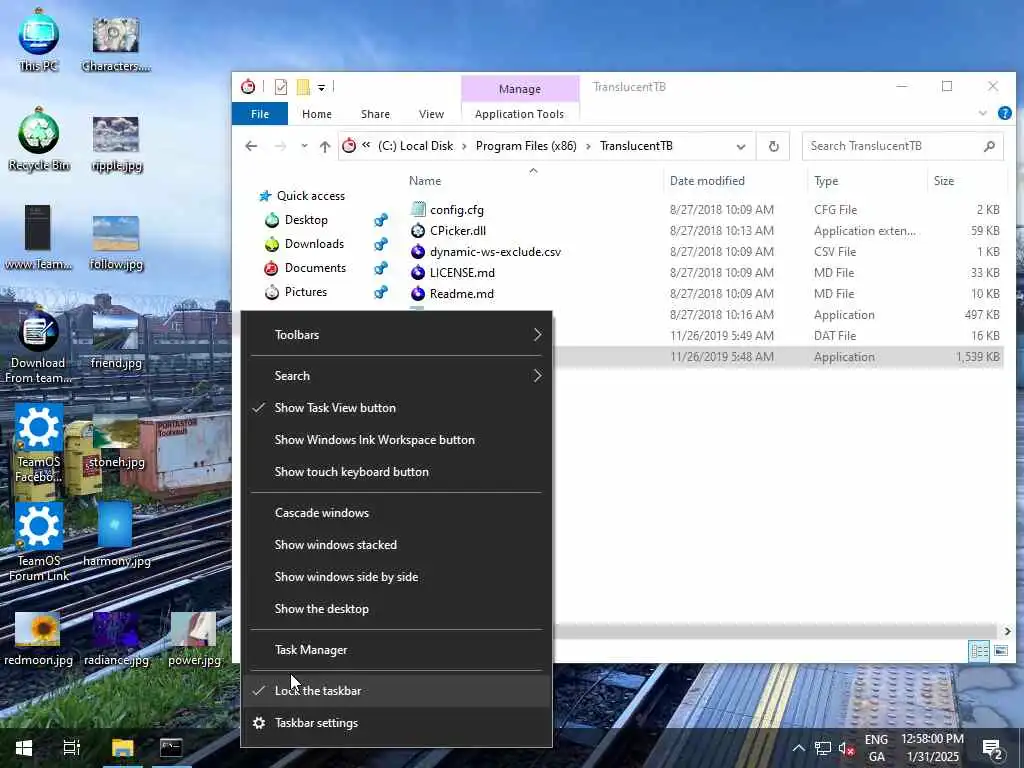Click the Properties quick access toolbar icon
Screen dimensions: 1024x768
[281, 87]
